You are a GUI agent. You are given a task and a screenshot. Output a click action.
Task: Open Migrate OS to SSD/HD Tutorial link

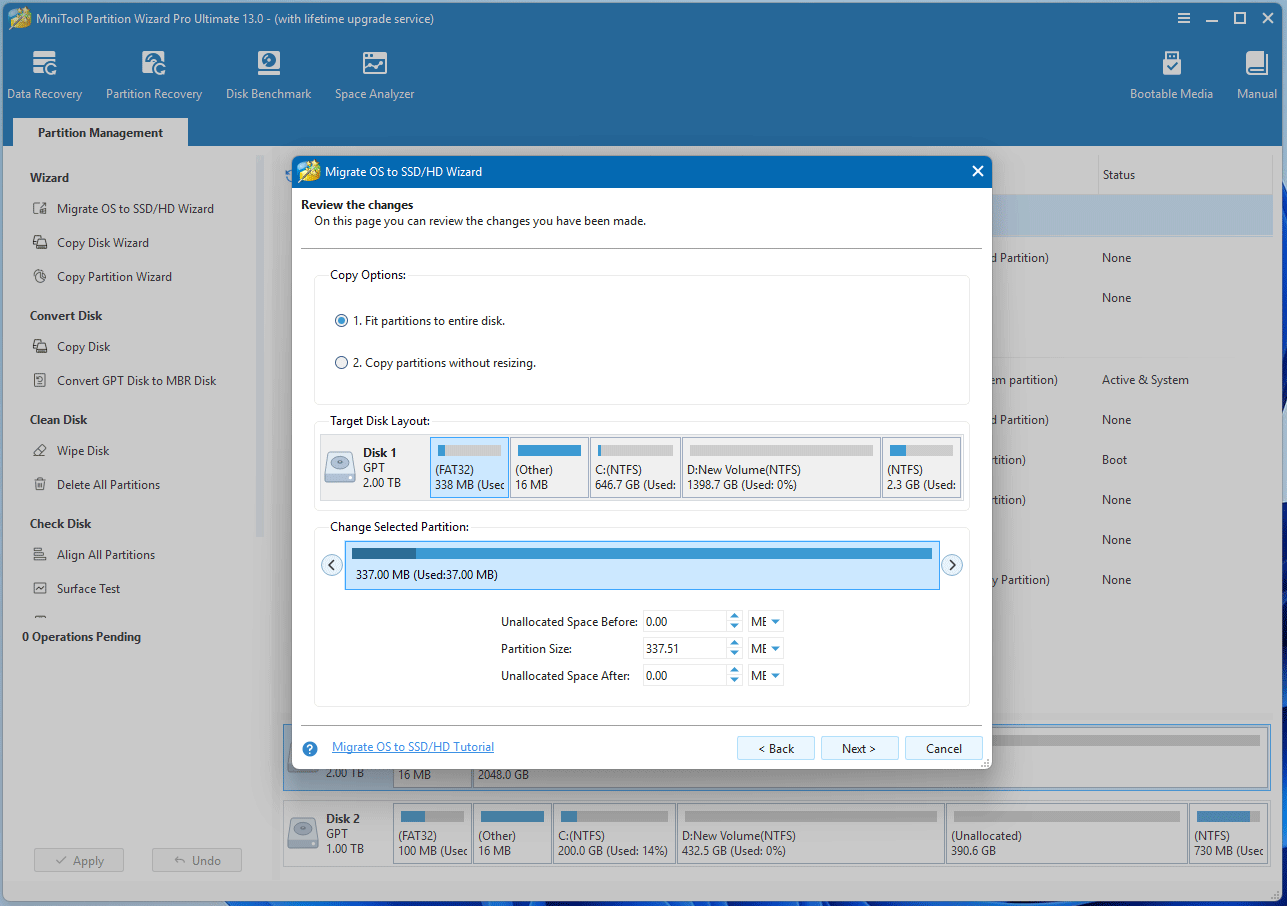413,747
